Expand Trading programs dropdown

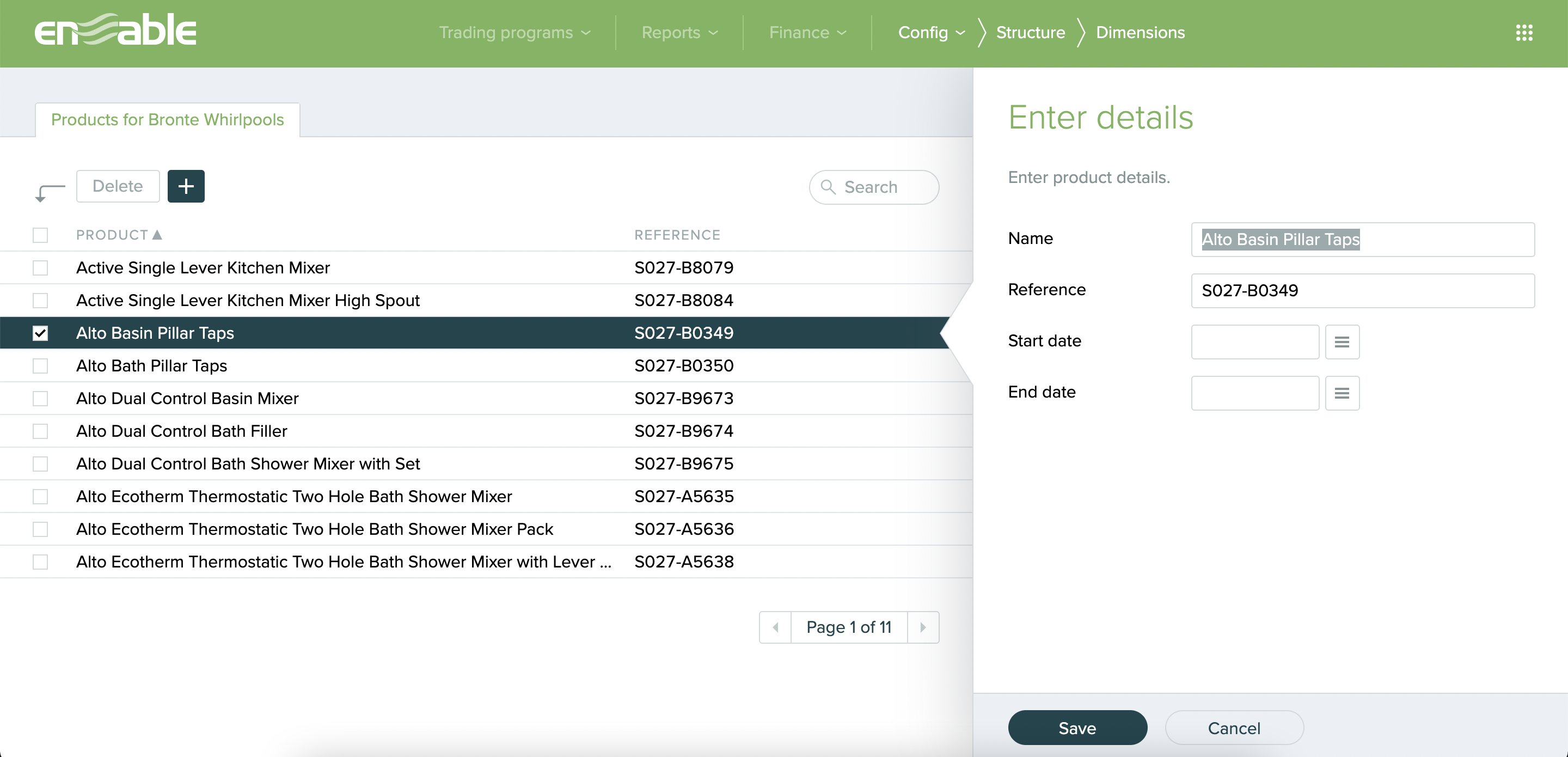514,32
